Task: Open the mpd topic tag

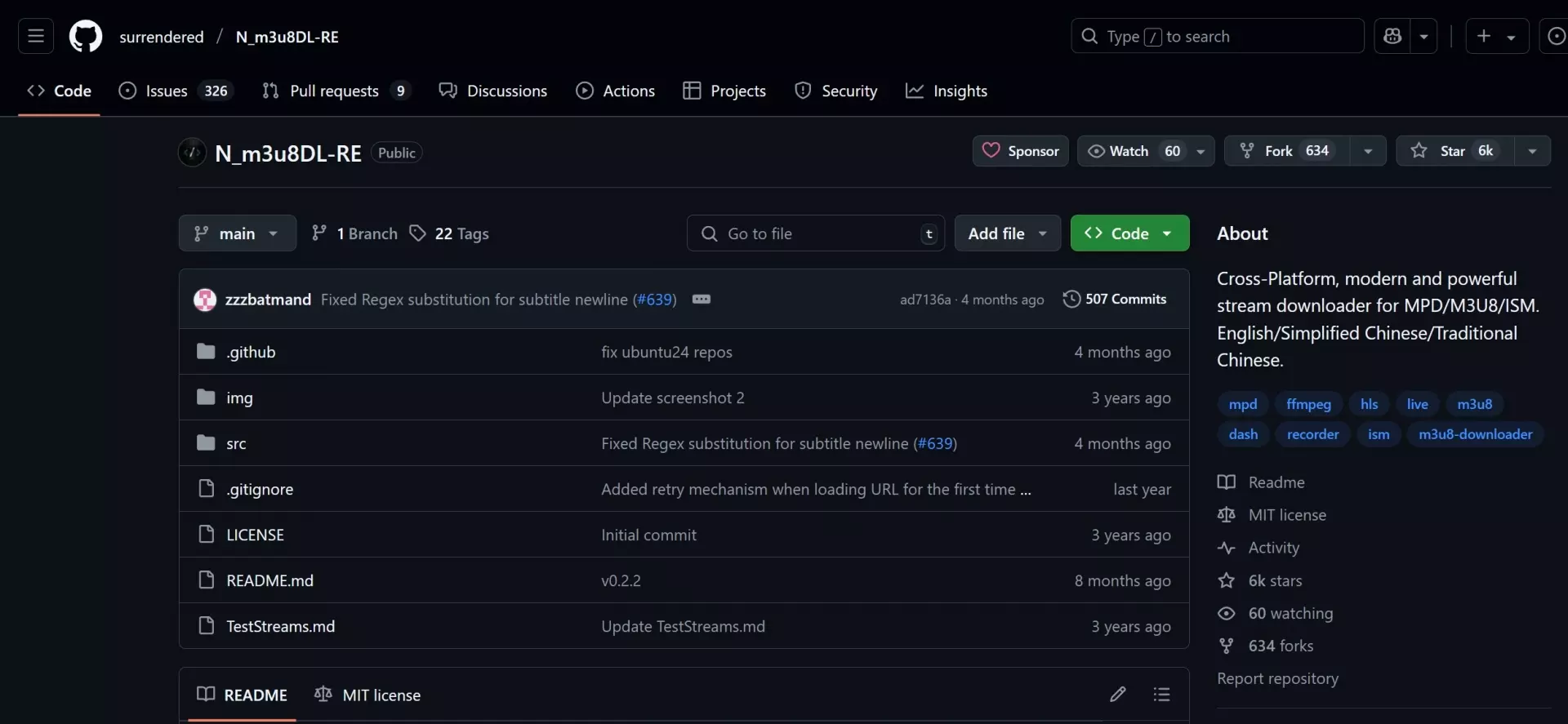Action: pyautogui.click(x=1243, y=404)
